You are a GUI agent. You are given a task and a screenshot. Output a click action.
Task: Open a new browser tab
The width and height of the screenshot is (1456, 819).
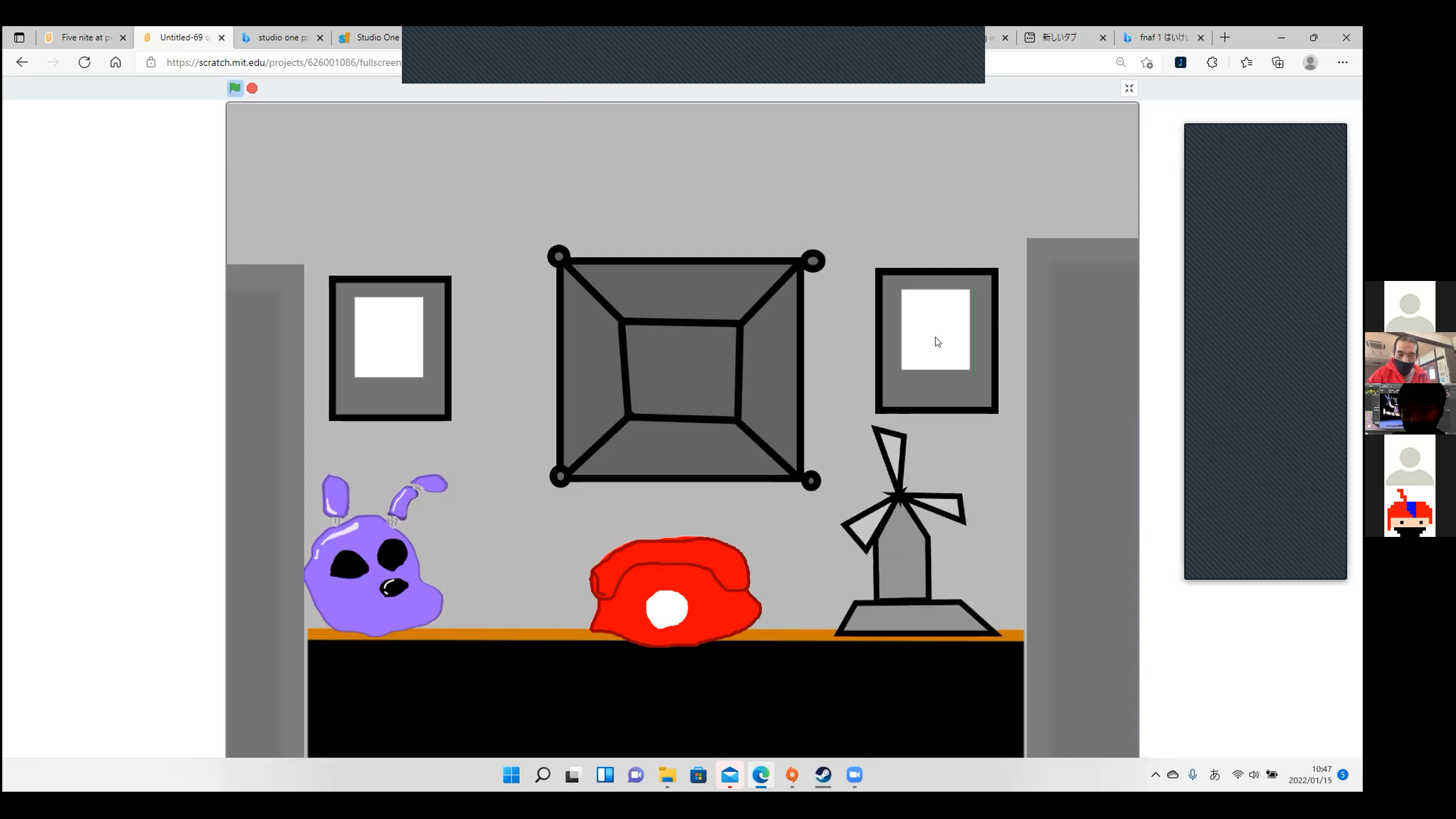click(x=1225, y=38)
